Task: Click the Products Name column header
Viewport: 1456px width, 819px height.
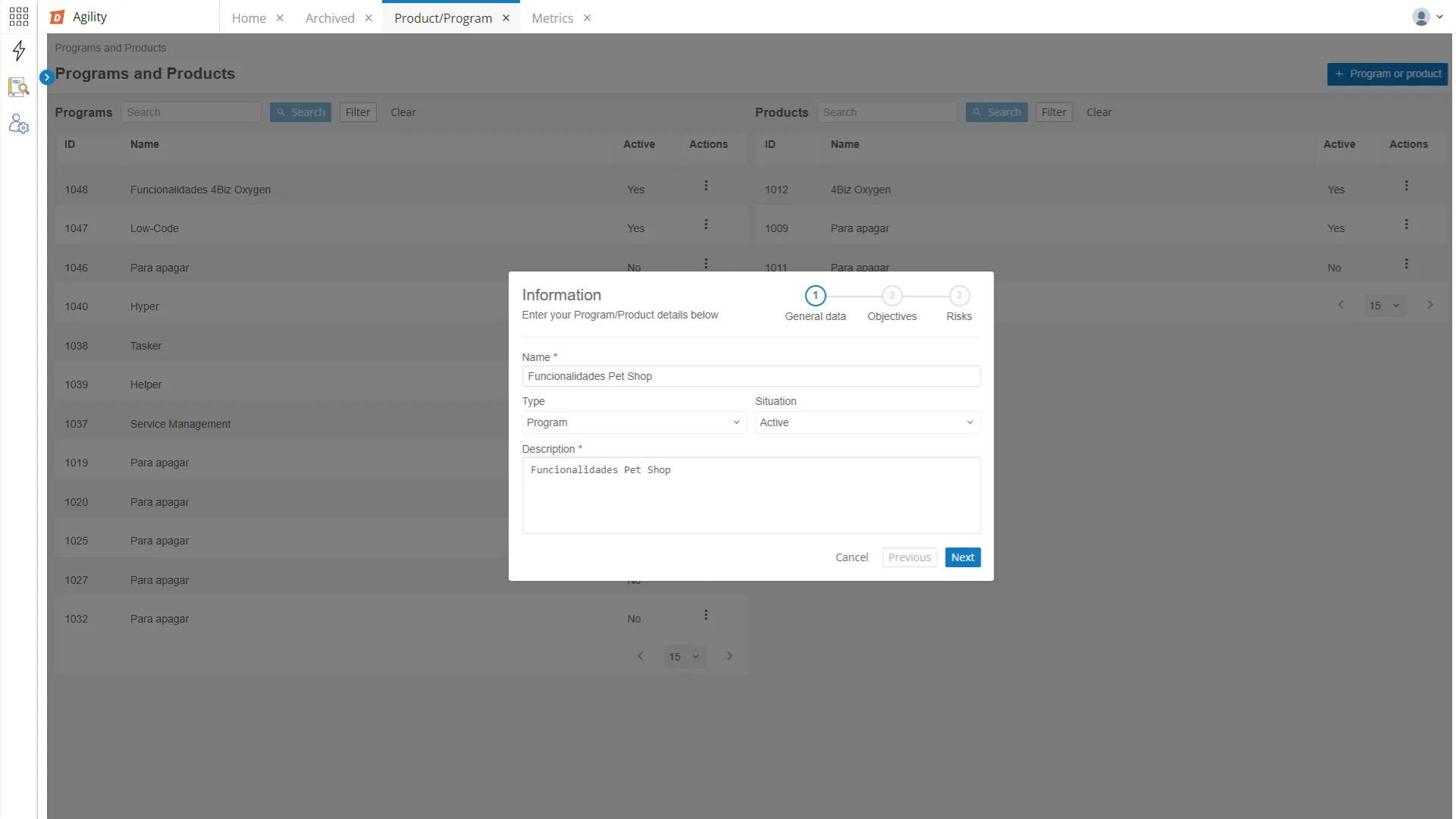Action: [x=845, y=144]
